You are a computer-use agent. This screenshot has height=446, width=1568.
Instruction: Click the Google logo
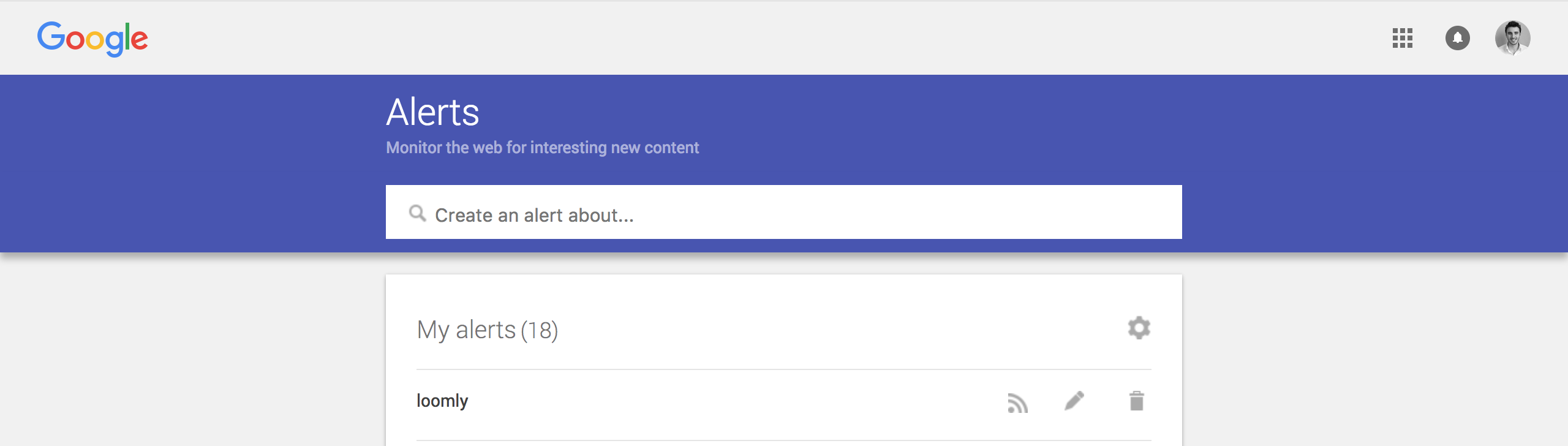pos(92,38)
